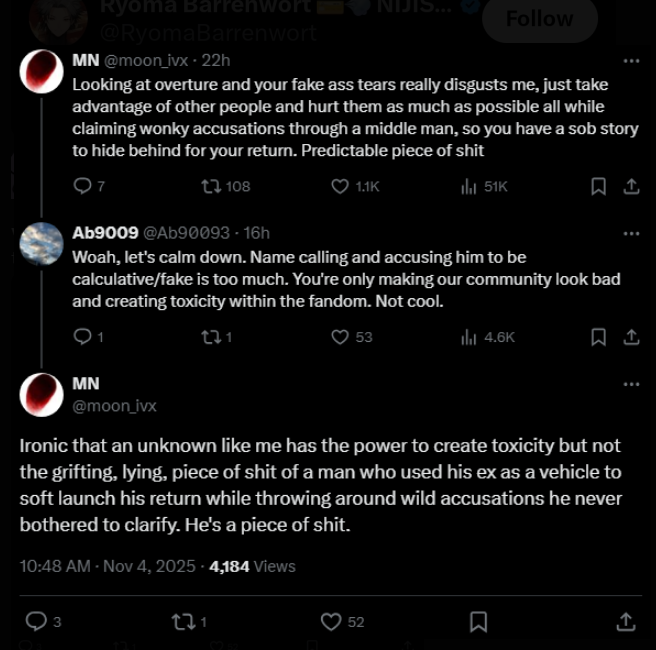Share Ab9009's tweet
Image resolution: width=656 pixels, height=650 pixels.
click(x=631, y=337)
